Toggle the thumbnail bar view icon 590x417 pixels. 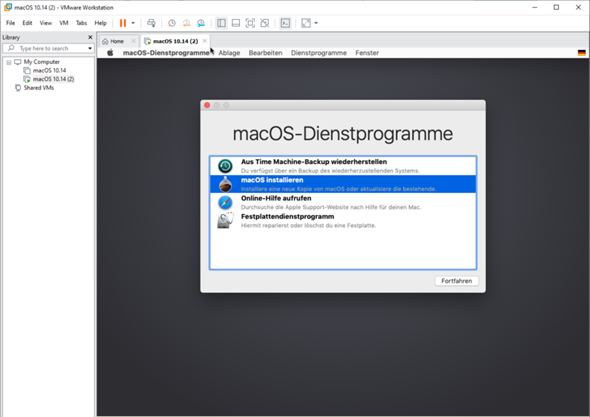pyautogui.click(x=236, y=23)
